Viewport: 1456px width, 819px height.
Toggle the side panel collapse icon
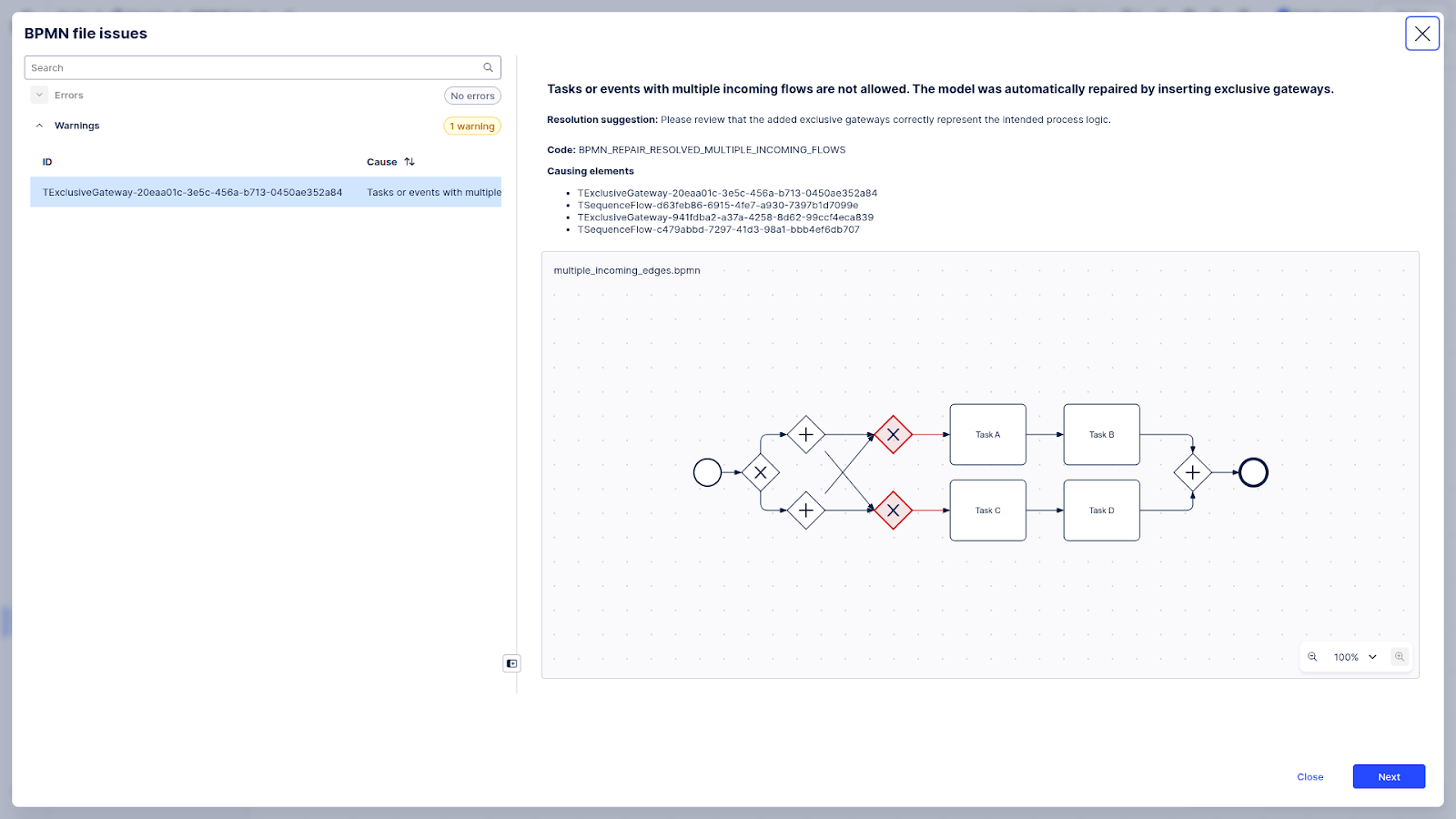pos(511,663)
